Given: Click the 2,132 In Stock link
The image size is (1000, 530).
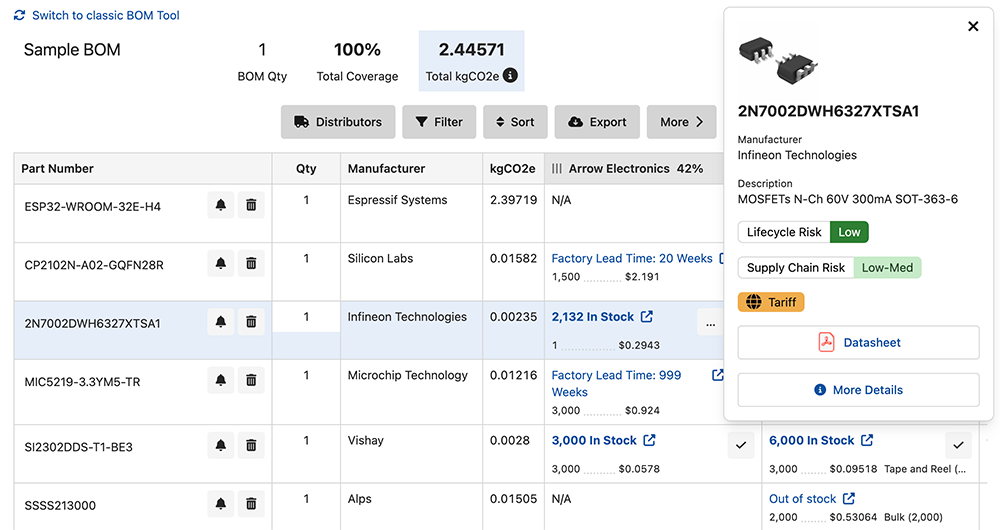Looking at the screenshot, I should (x=592, y=317).
